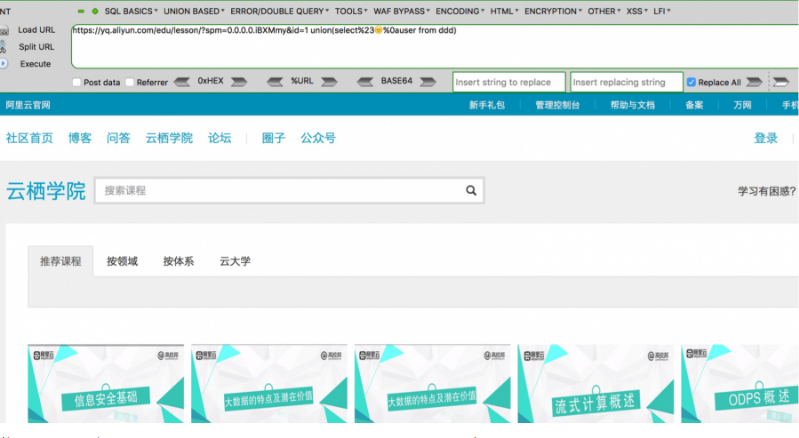Open the LFI dropdown menu

click(662, 11)
